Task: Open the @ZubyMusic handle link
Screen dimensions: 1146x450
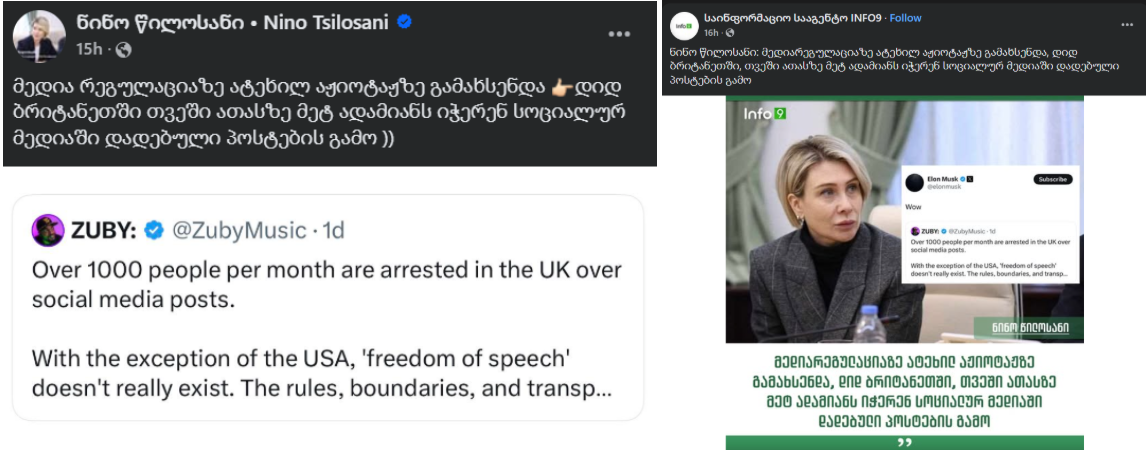Action: (239, 231)
